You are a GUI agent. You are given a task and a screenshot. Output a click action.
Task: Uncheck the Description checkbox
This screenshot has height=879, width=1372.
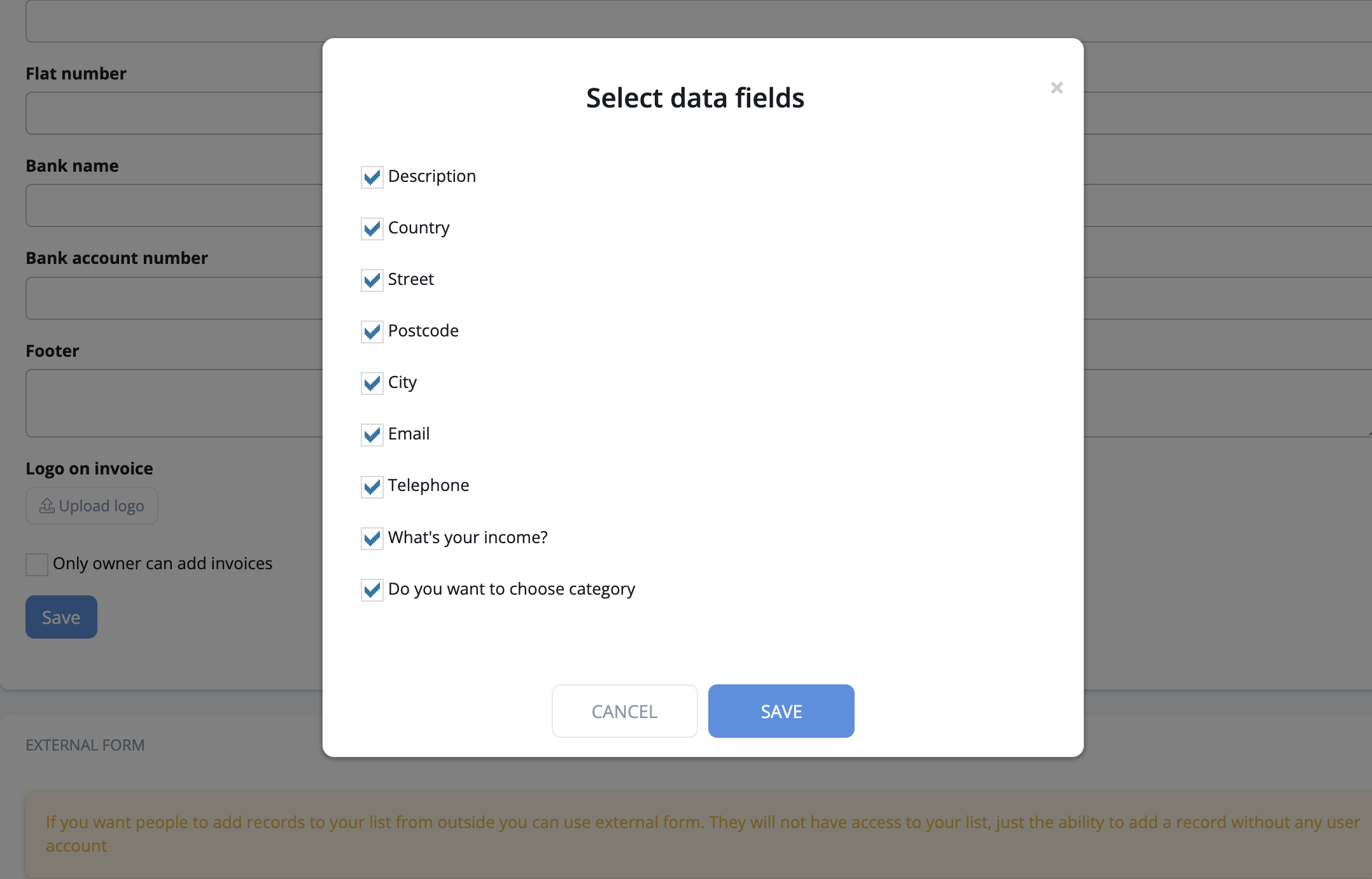pos(372,177)
